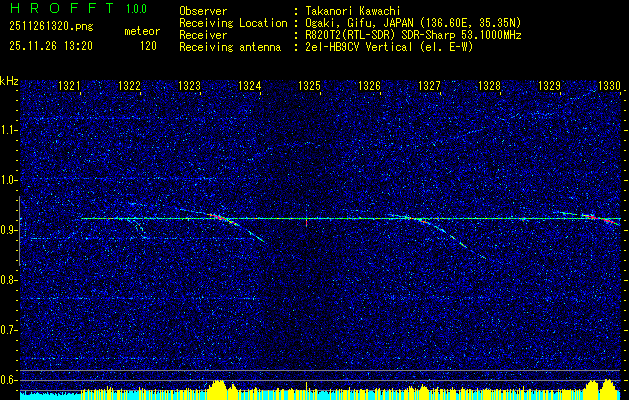Click the 0.7 kHz frequency label

pyautogui.click(x=8, y=330)
